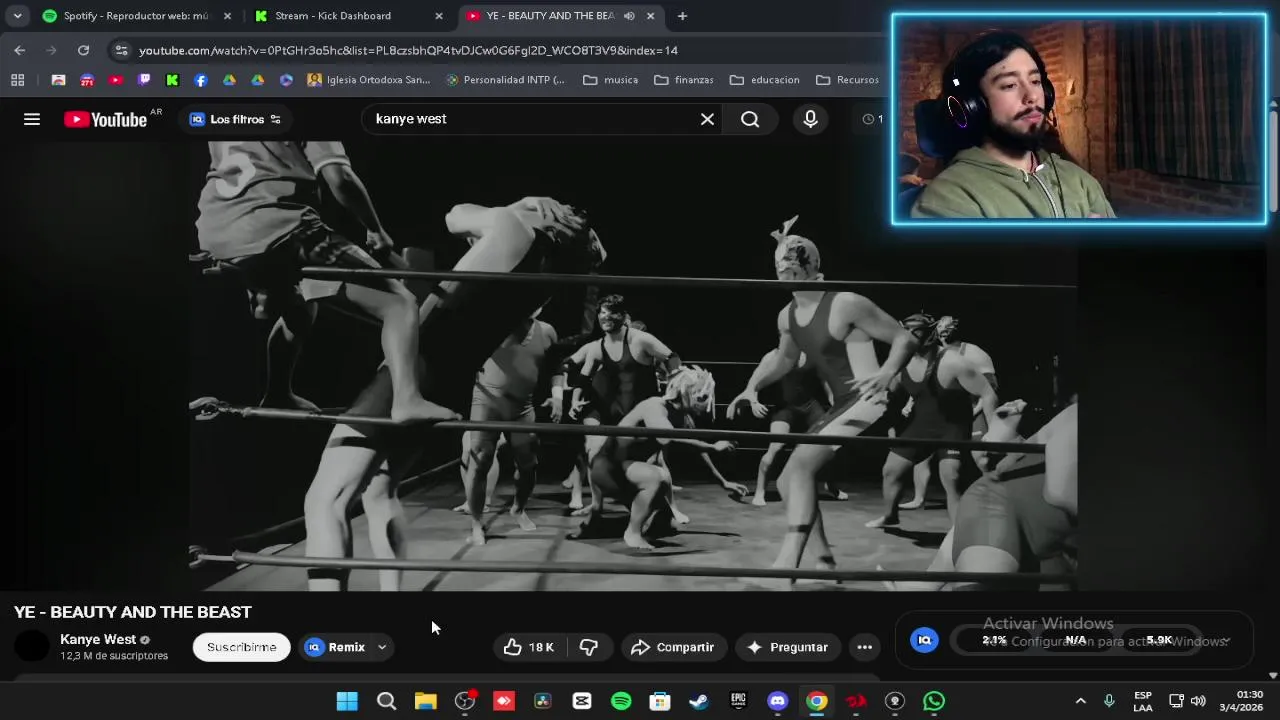Open the tab search dropdown chevron
The image size is (1280, 720).
click(x=17, y=16)
